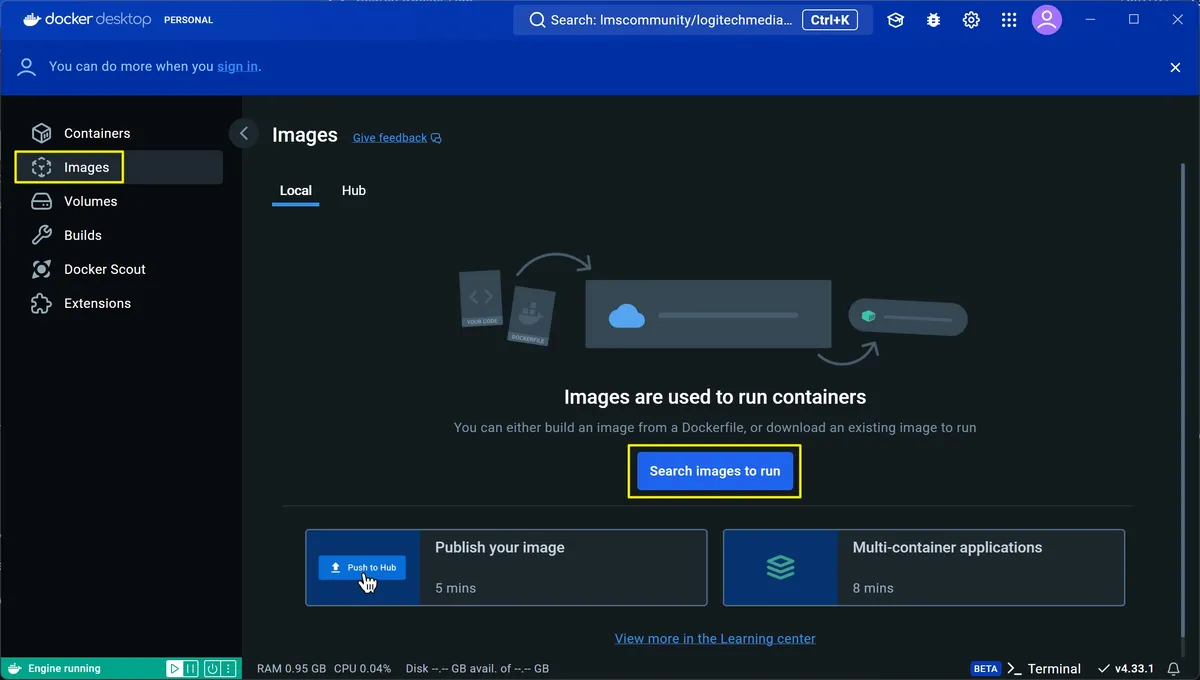The width and height of the screenshot is (1200, 680).
Task: Open the engine more options menu
Action: click(x=229, y=668)
